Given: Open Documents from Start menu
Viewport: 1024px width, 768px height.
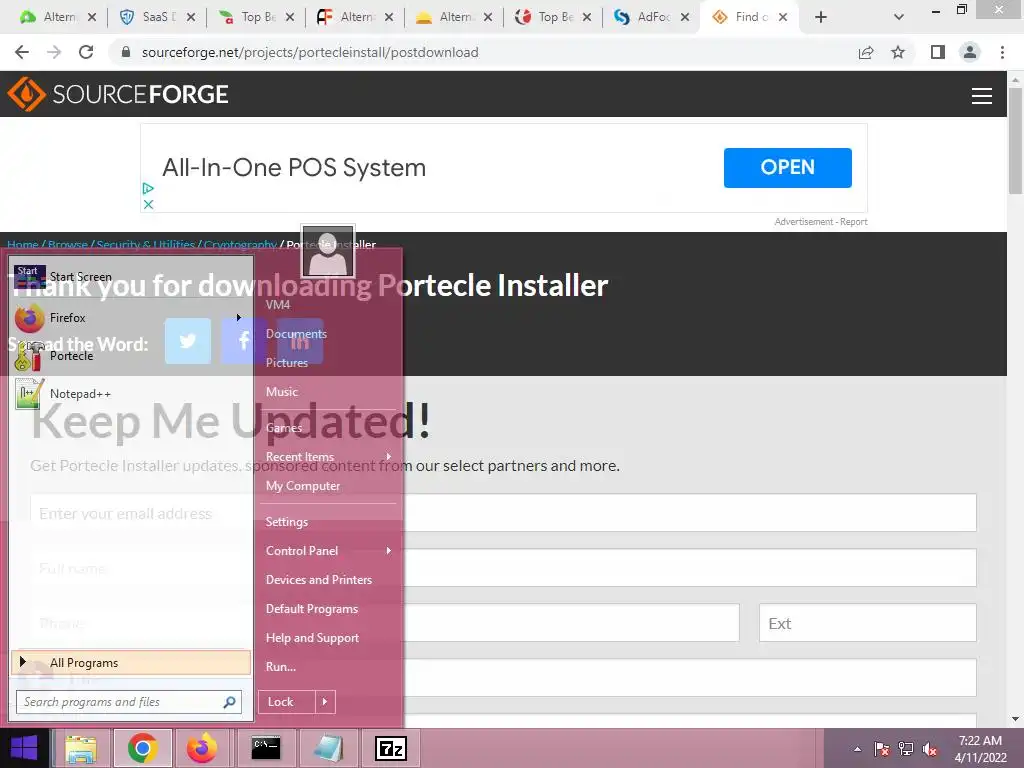Looking at the screenshot, I should pos(296,334).
